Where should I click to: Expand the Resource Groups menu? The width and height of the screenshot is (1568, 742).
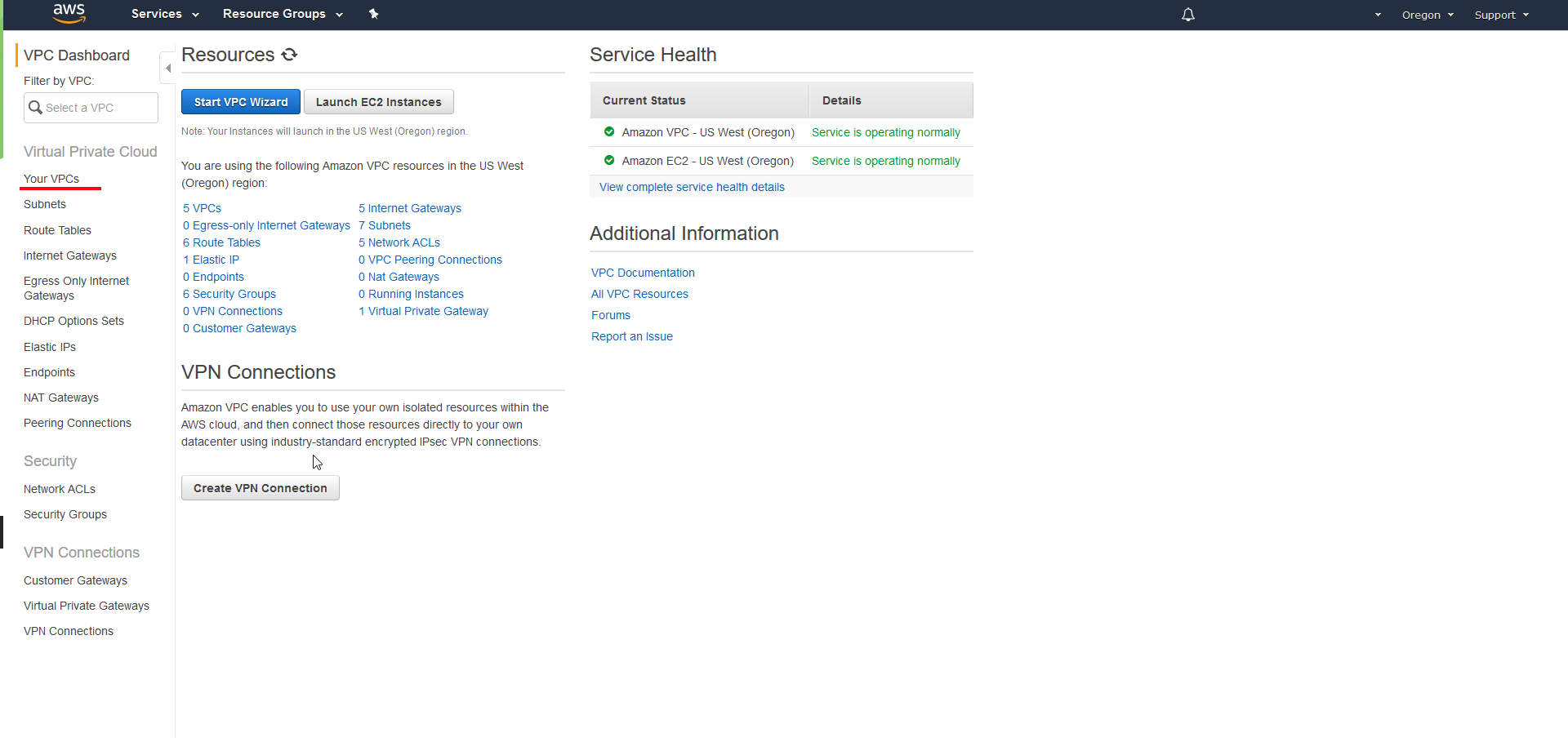282,14
